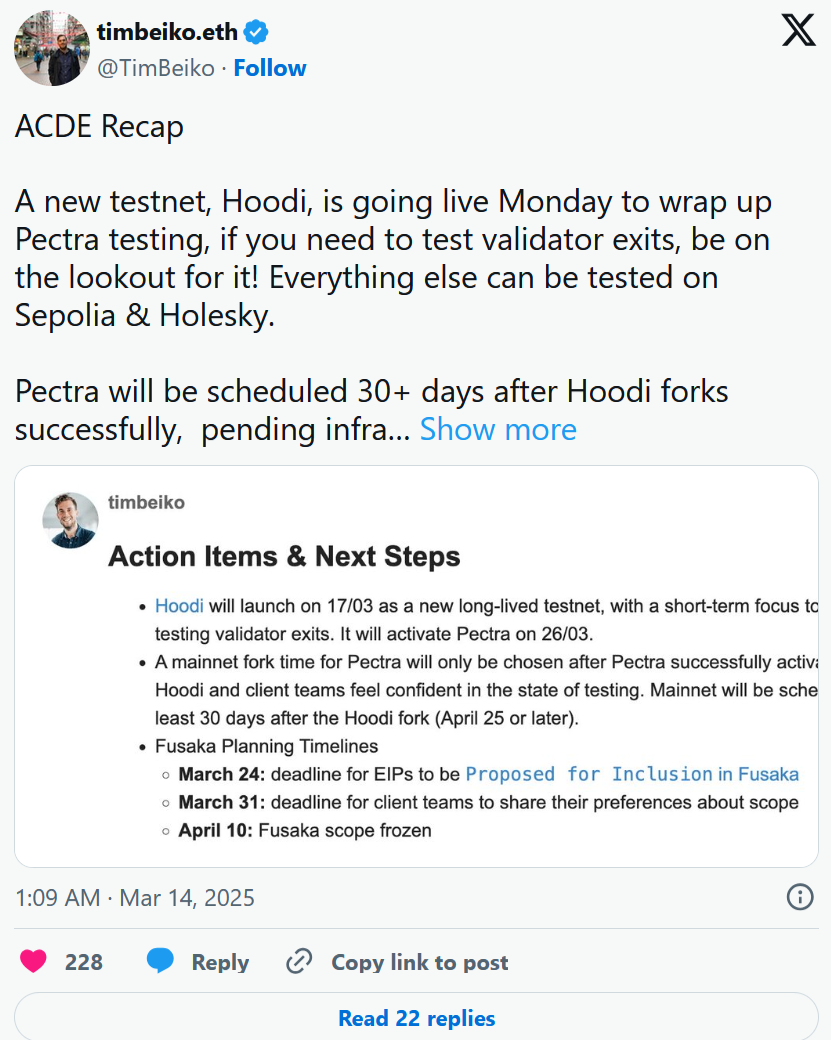Click the blue verified badge

point(255,32)
